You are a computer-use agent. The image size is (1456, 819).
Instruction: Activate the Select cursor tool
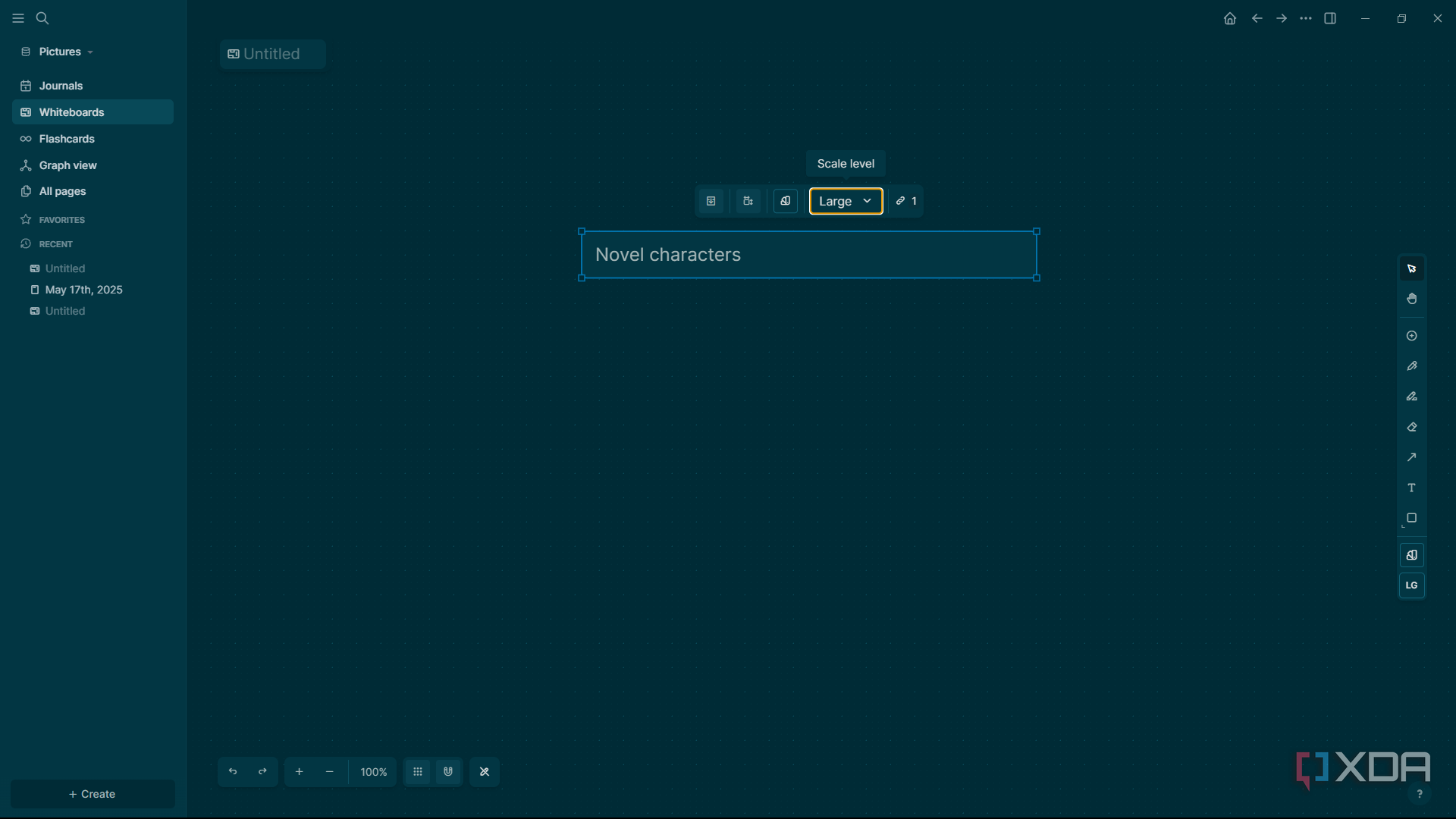coord(1411,268)
